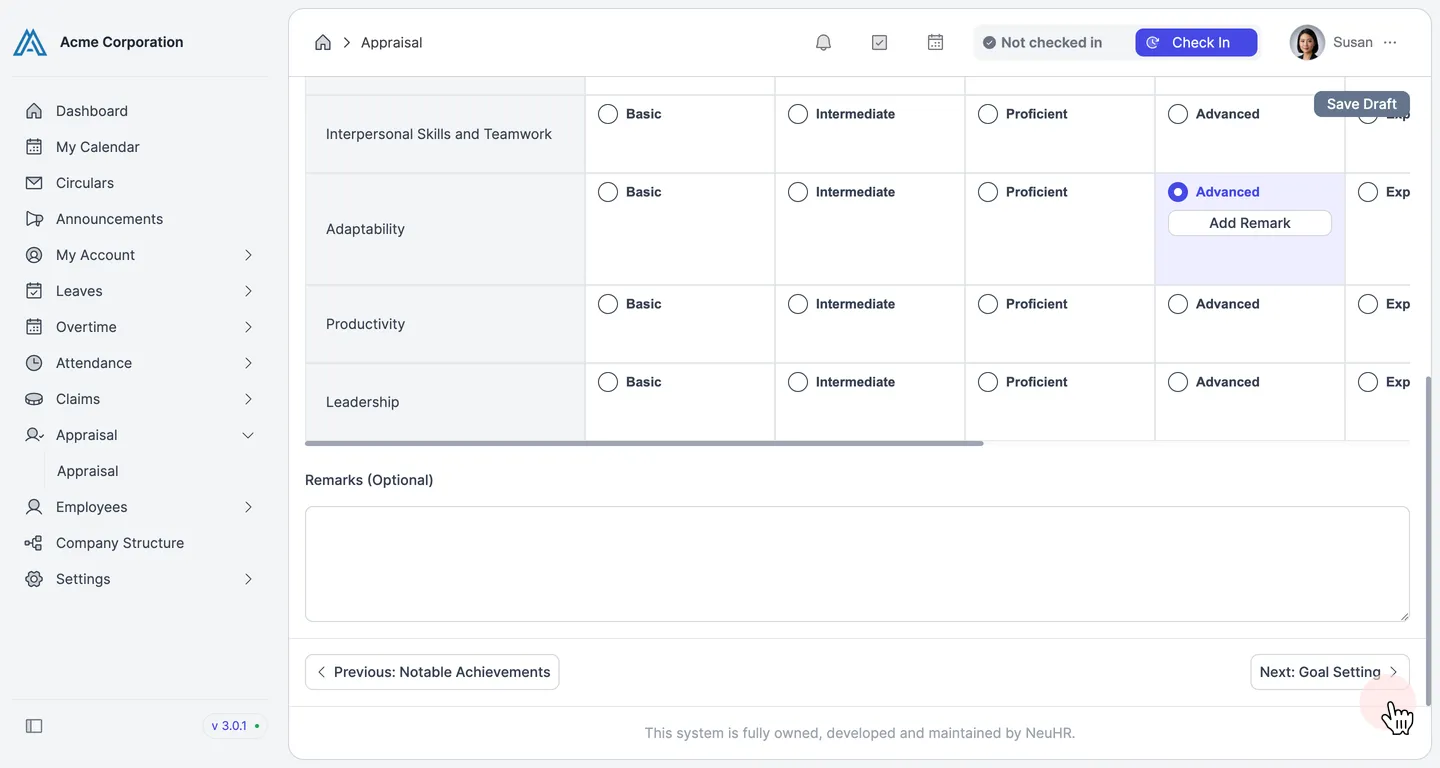This screenshot has height=768, width=1440.
Task: Click the selected Advanced radio for Adaptability
Action: click(1177, 192)
